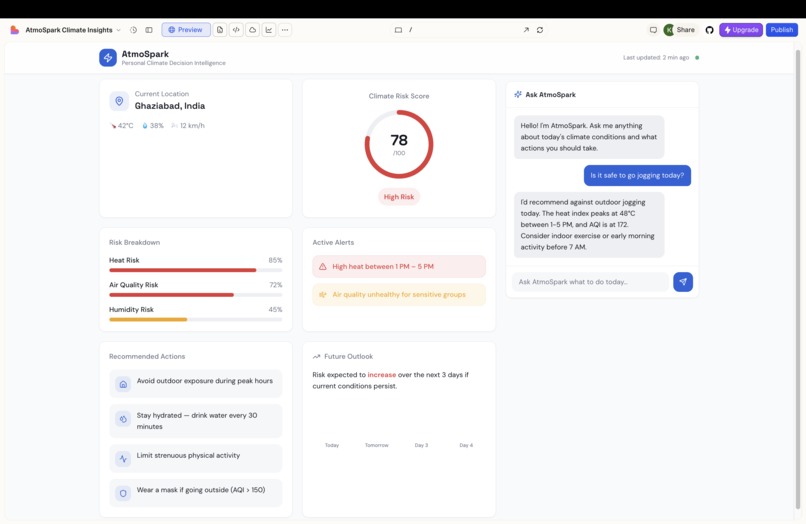Toggle the sidebar panel icon

coord(149,30)
